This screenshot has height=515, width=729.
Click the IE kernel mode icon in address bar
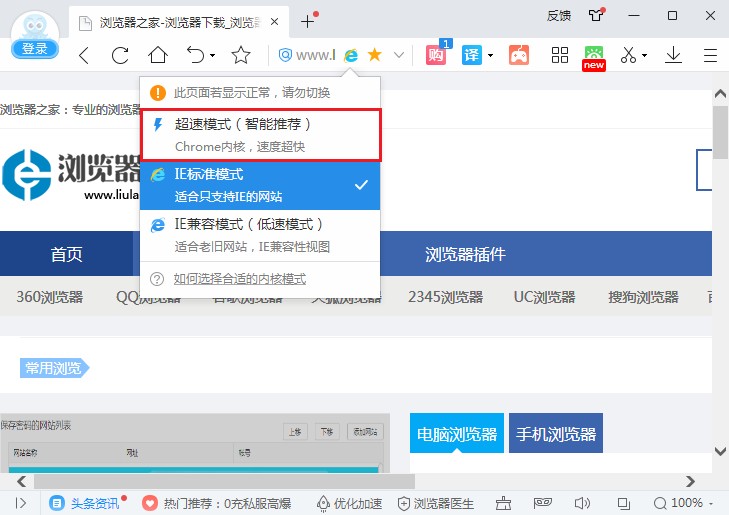(351, 55)
